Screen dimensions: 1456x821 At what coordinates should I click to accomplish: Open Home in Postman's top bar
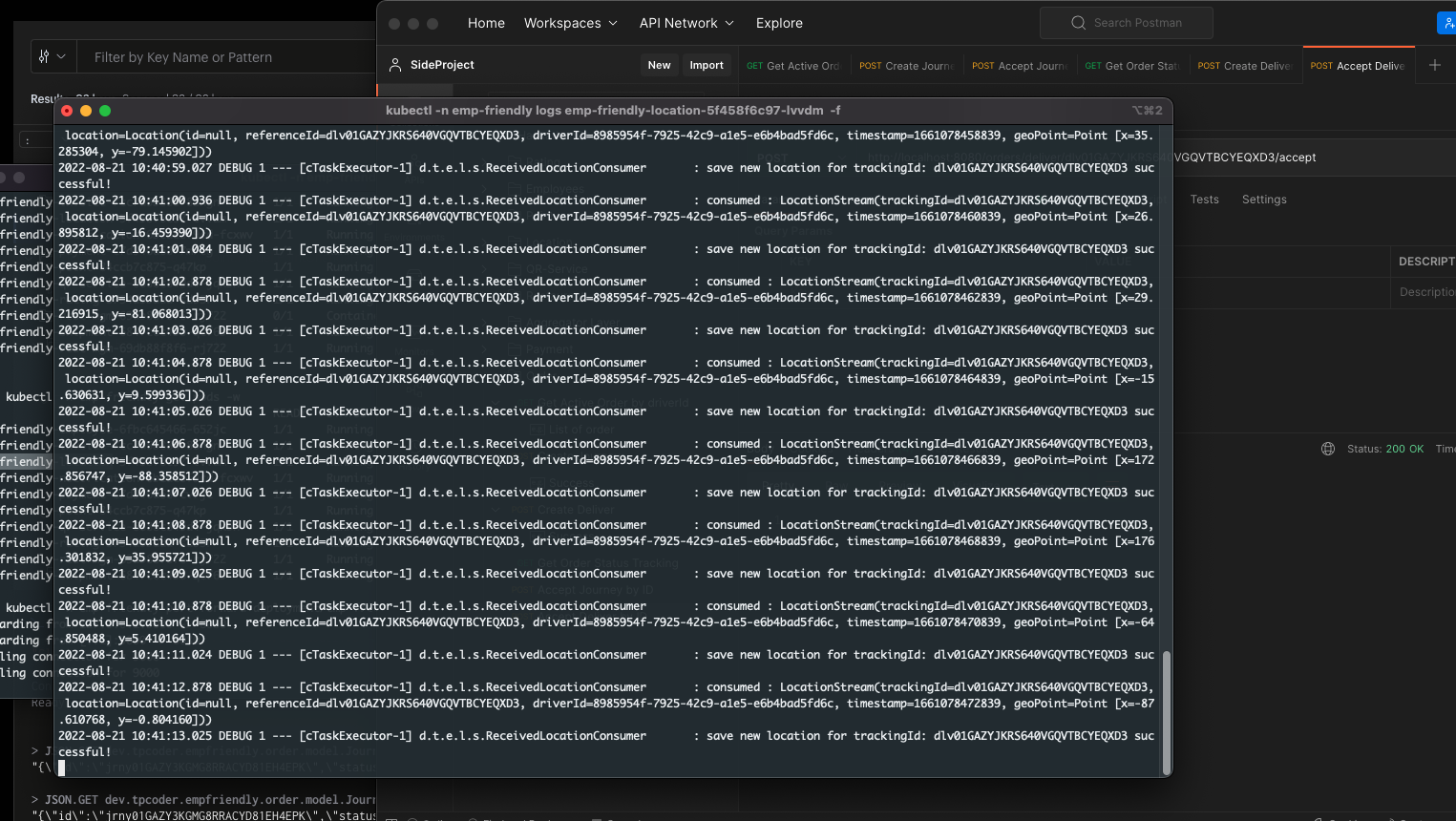[486, 23]
